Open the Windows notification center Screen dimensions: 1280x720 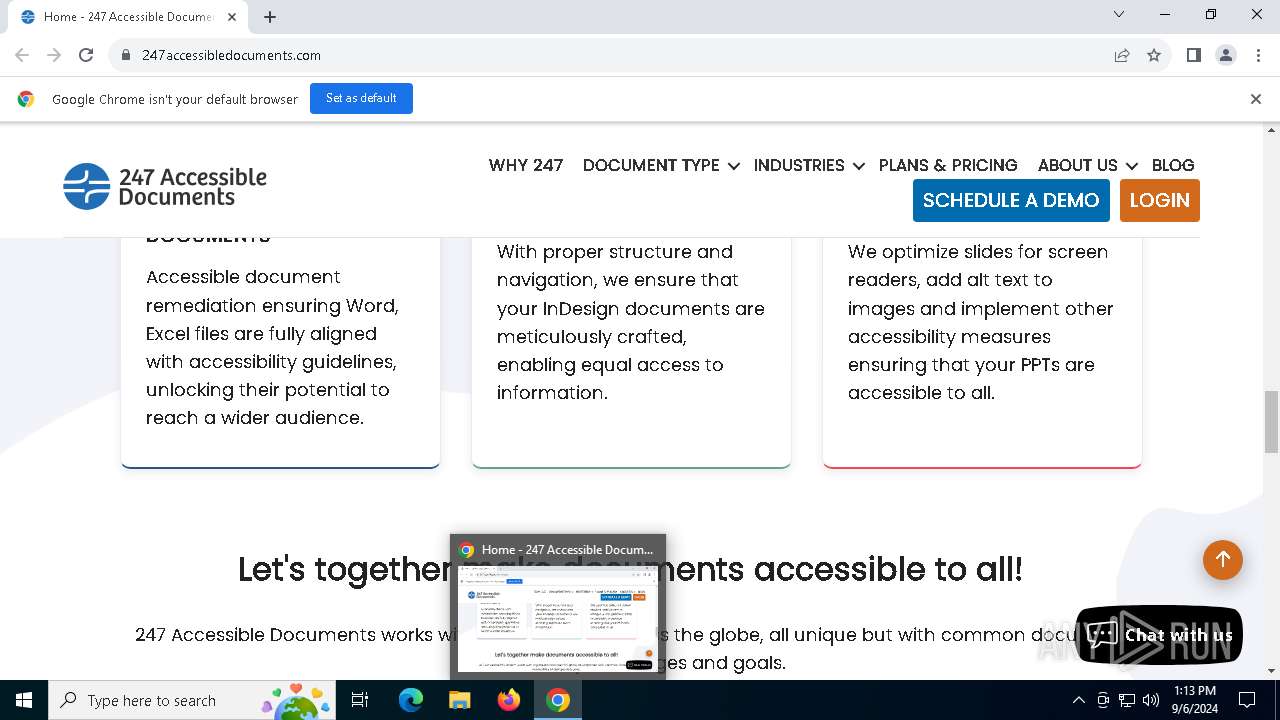(x=1247, y=700)
